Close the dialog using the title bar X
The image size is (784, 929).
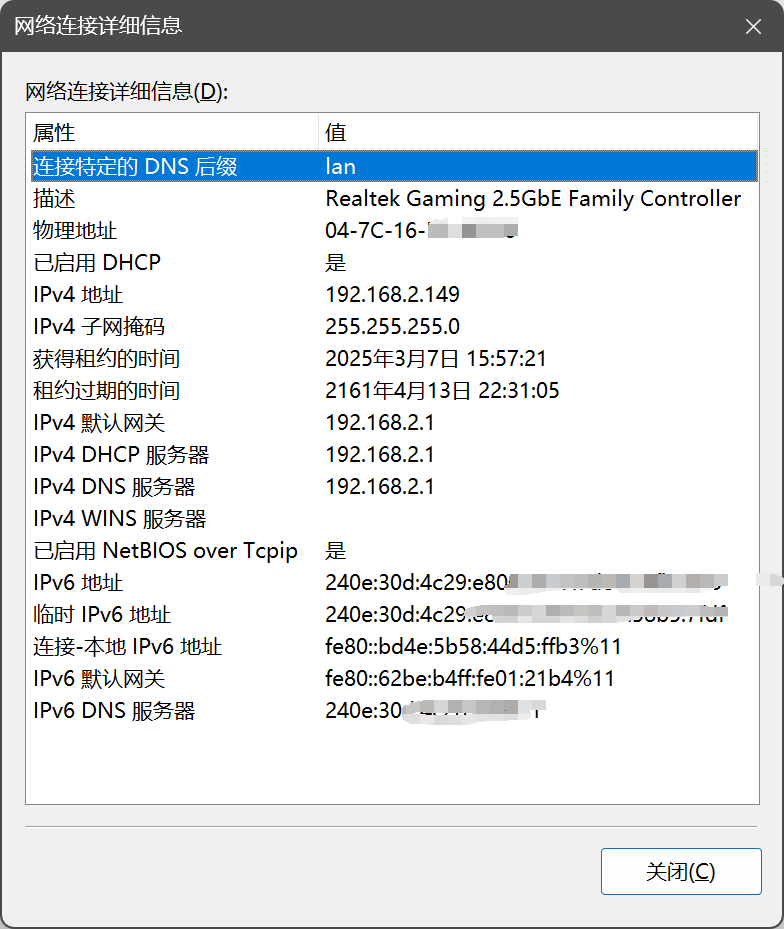pyautogui.click(x=753, y=27)
